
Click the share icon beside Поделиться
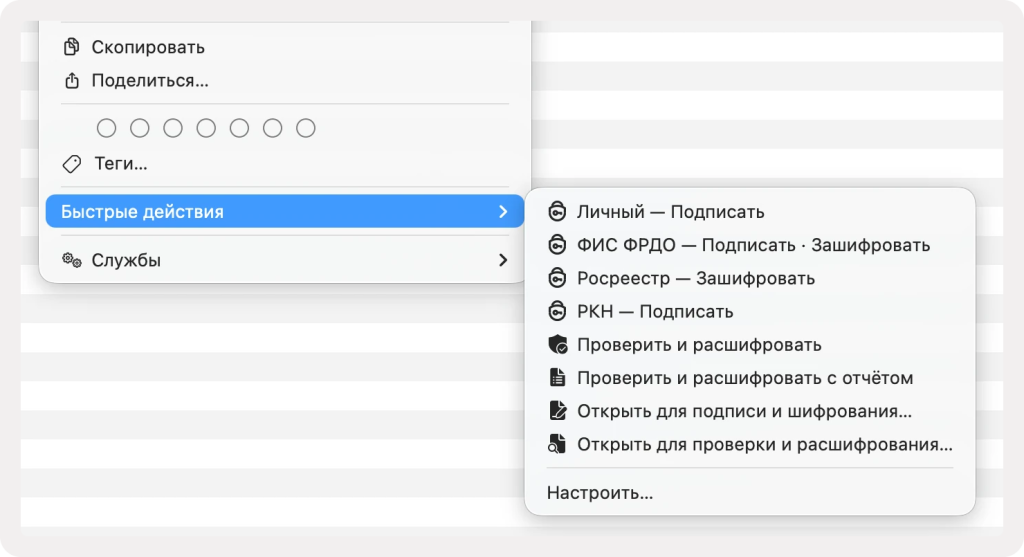(x=71, y=80)
